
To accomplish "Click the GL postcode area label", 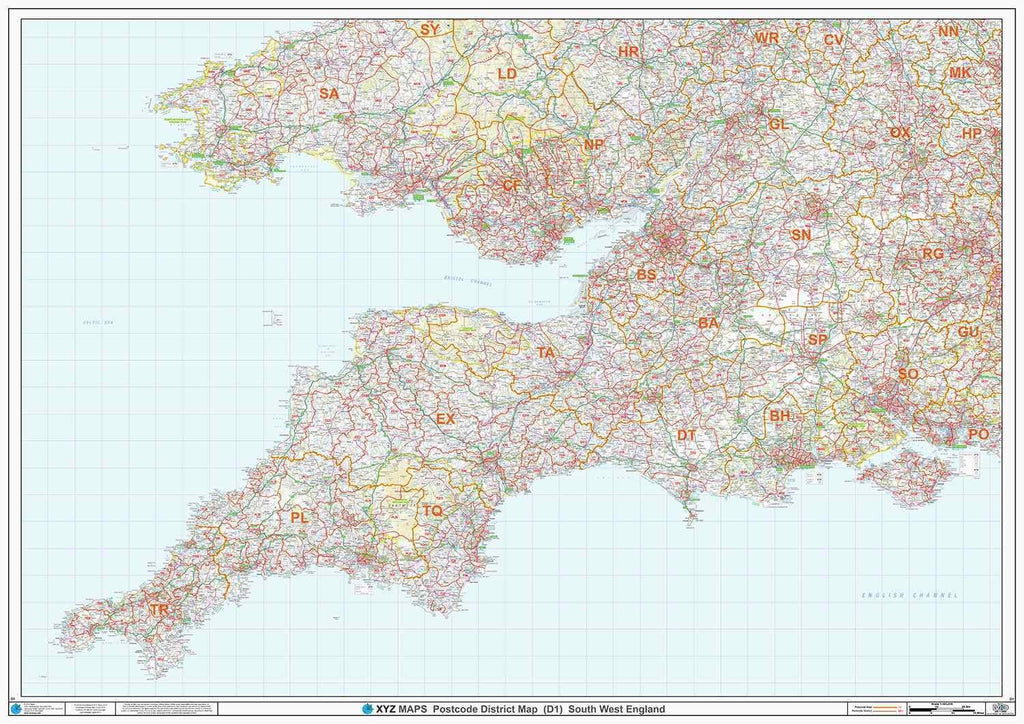I will 779,125.
